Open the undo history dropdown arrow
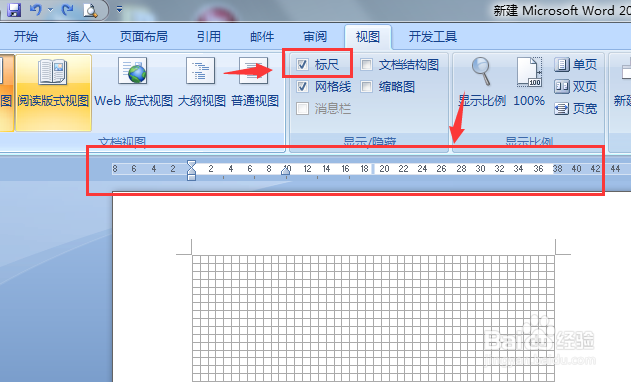The width and height of the screenshot is (631, 382). (50, 10)
